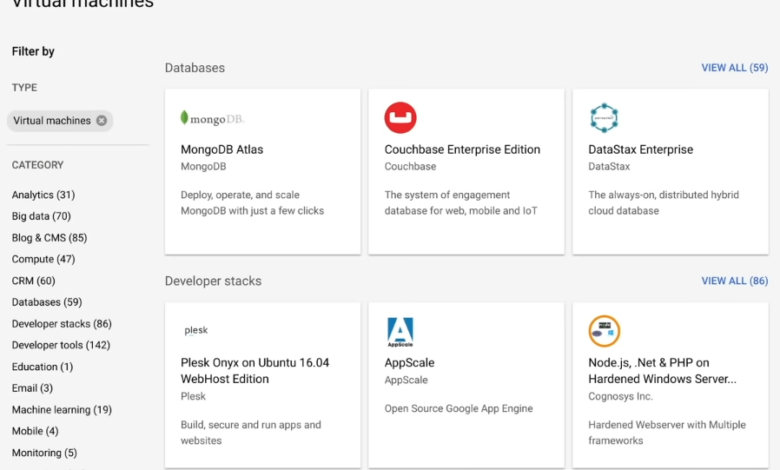Filter by Analytics (31) category
This screenshot has width=780, height=470.
[43, 195]
